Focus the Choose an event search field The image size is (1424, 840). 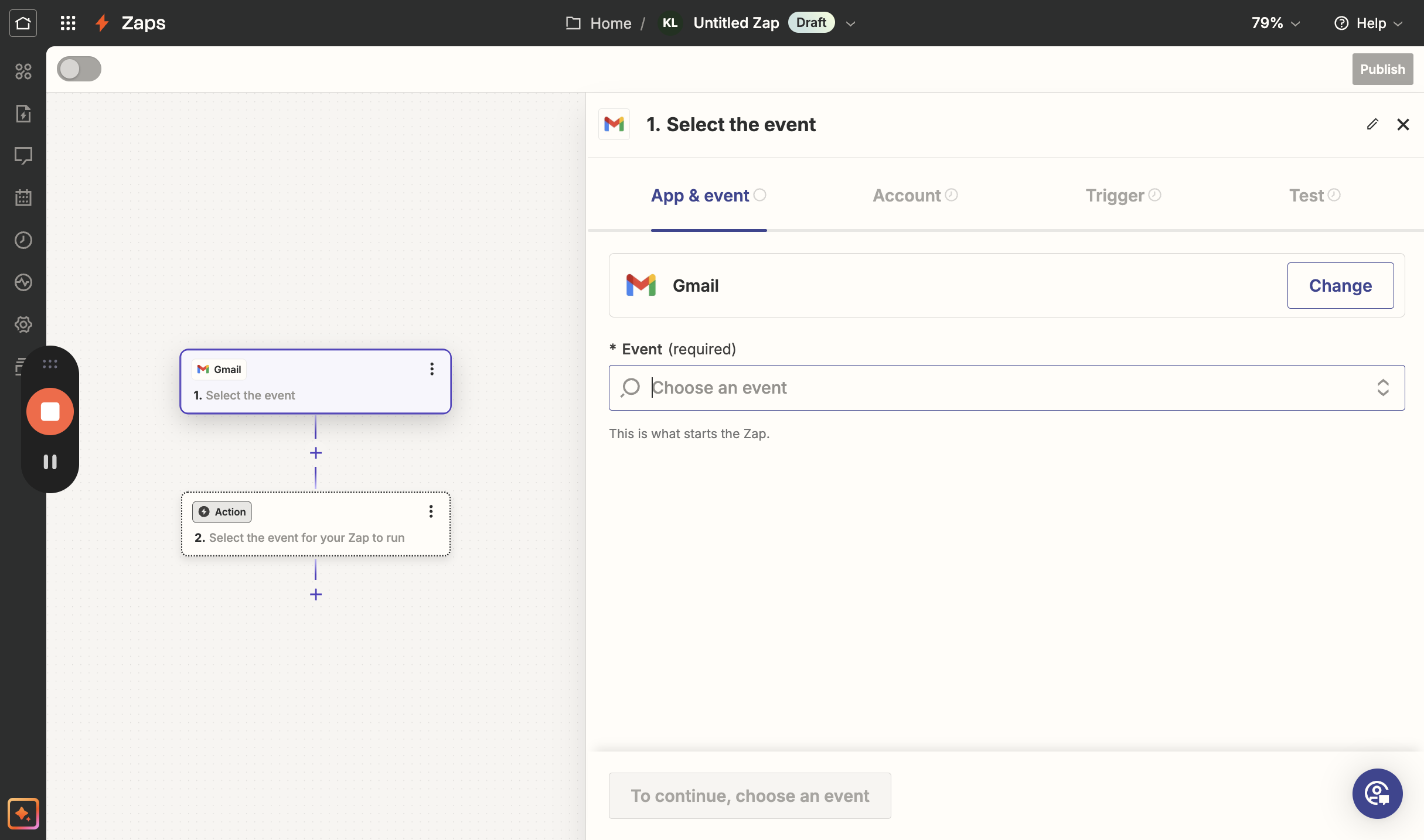(x=1007, y=387)
